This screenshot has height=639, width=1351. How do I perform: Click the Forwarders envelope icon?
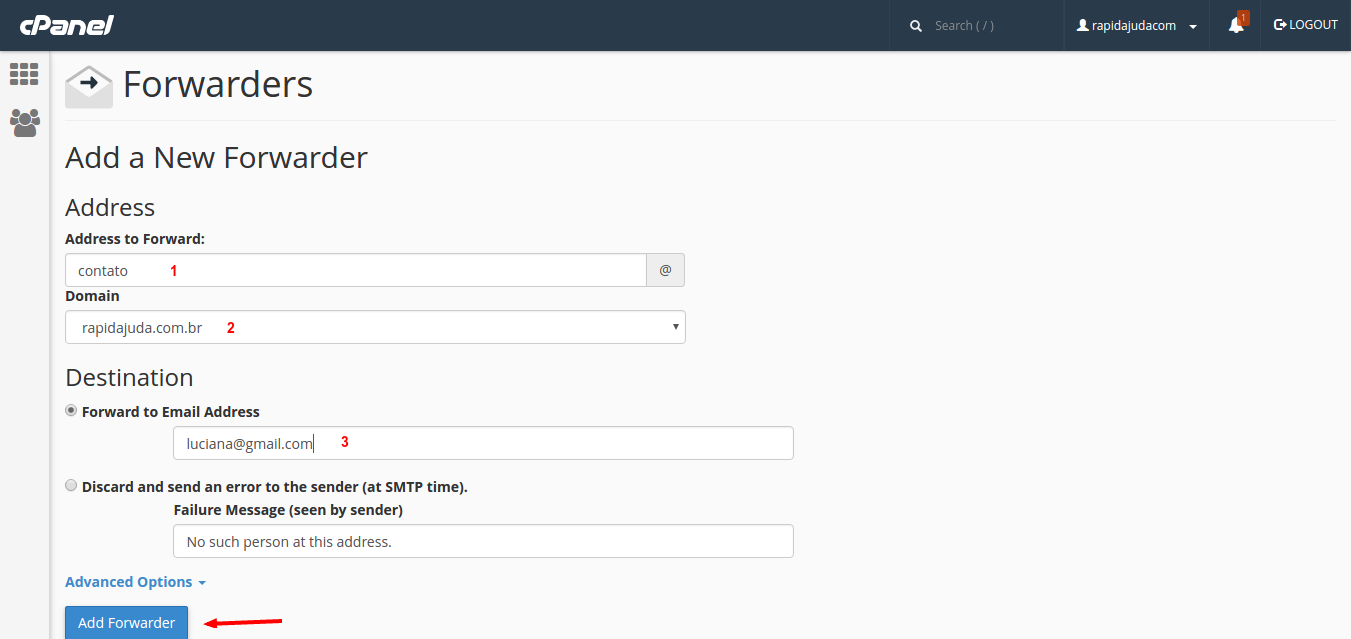click(x=88, y=86)
